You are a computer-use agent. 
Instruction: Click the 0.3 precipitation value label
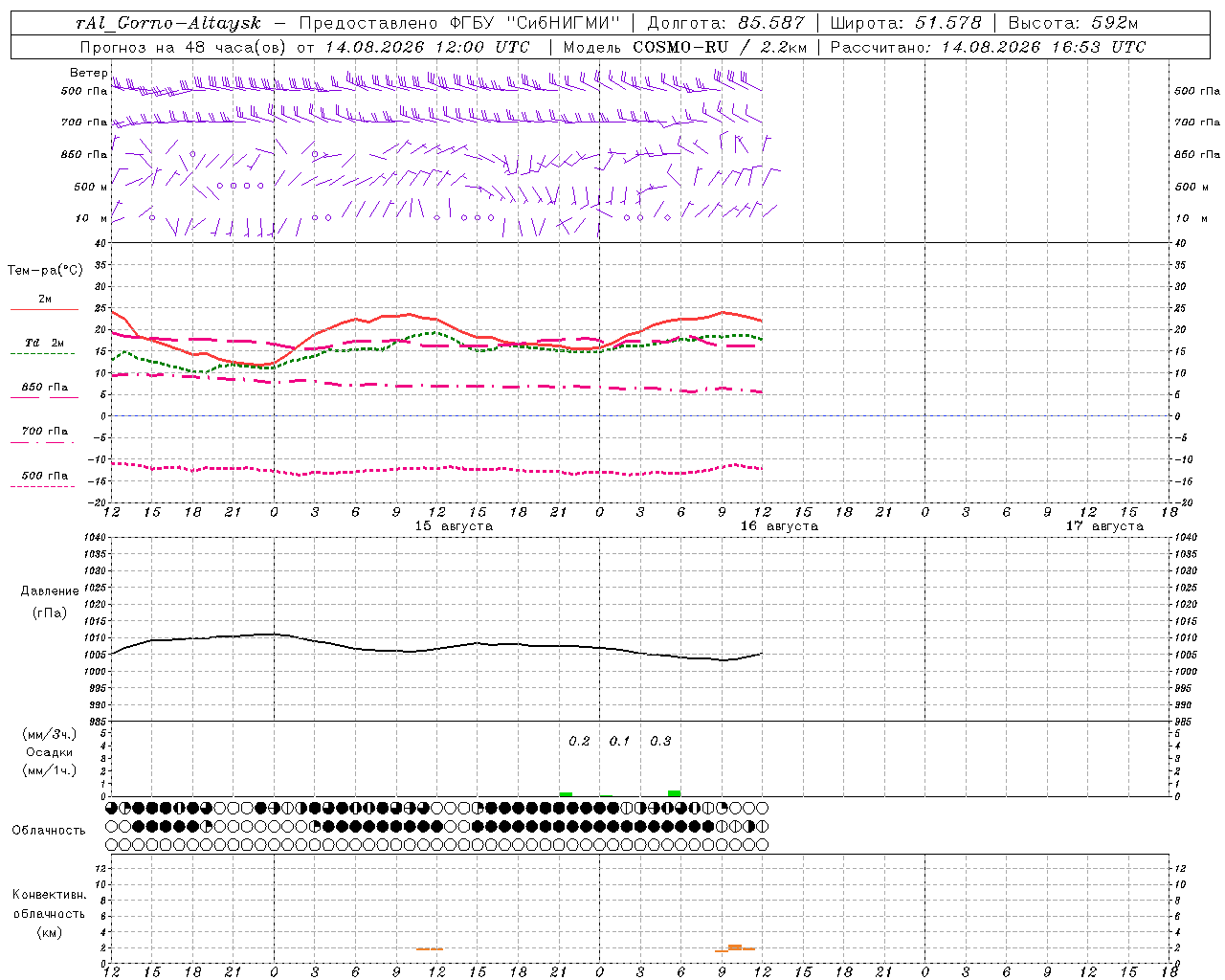660,741
